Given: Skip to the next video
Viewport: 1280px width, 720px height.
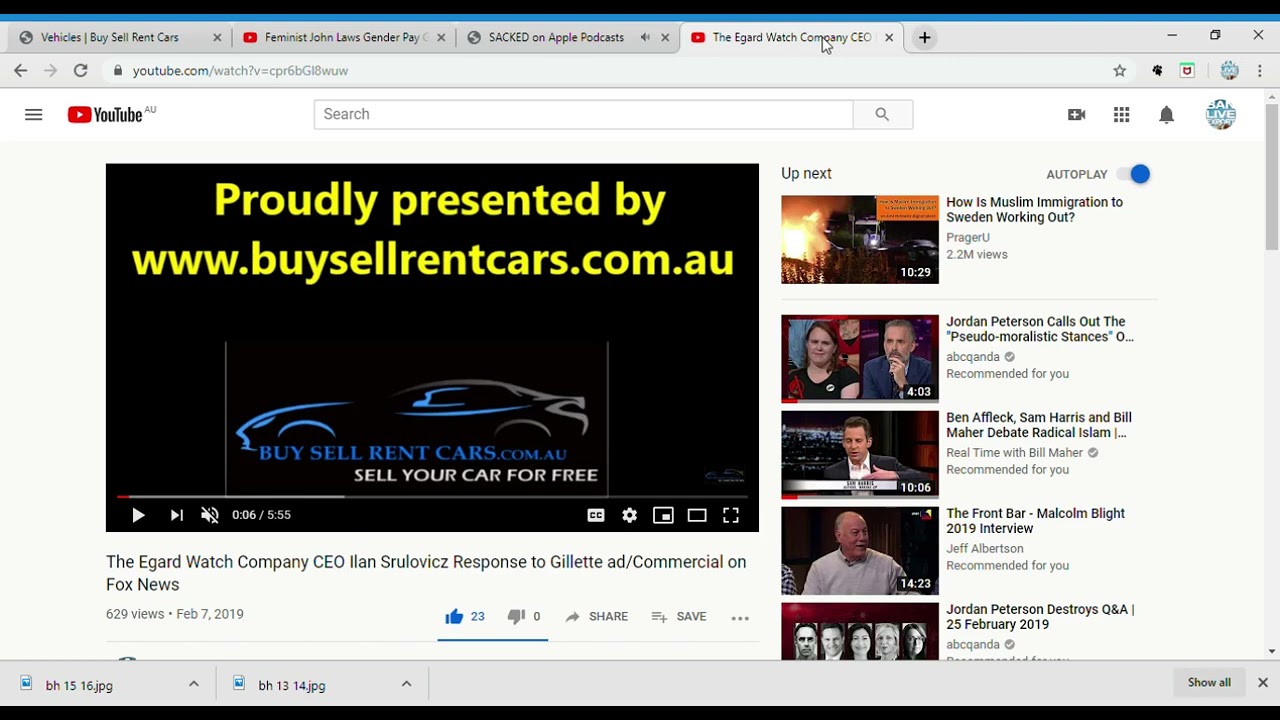Looking at the screenshot, I should pyautogui.click(x=176, y=515).
